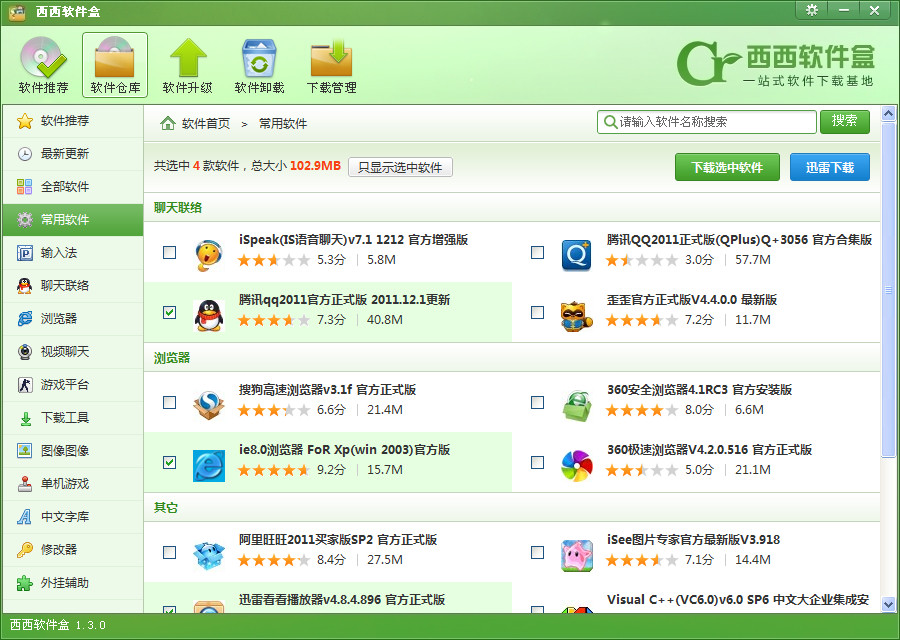The image size is (900, 640).
Task: Click 只显示选中软件 button
Action: pyautogui.click(x=400, y=167)
